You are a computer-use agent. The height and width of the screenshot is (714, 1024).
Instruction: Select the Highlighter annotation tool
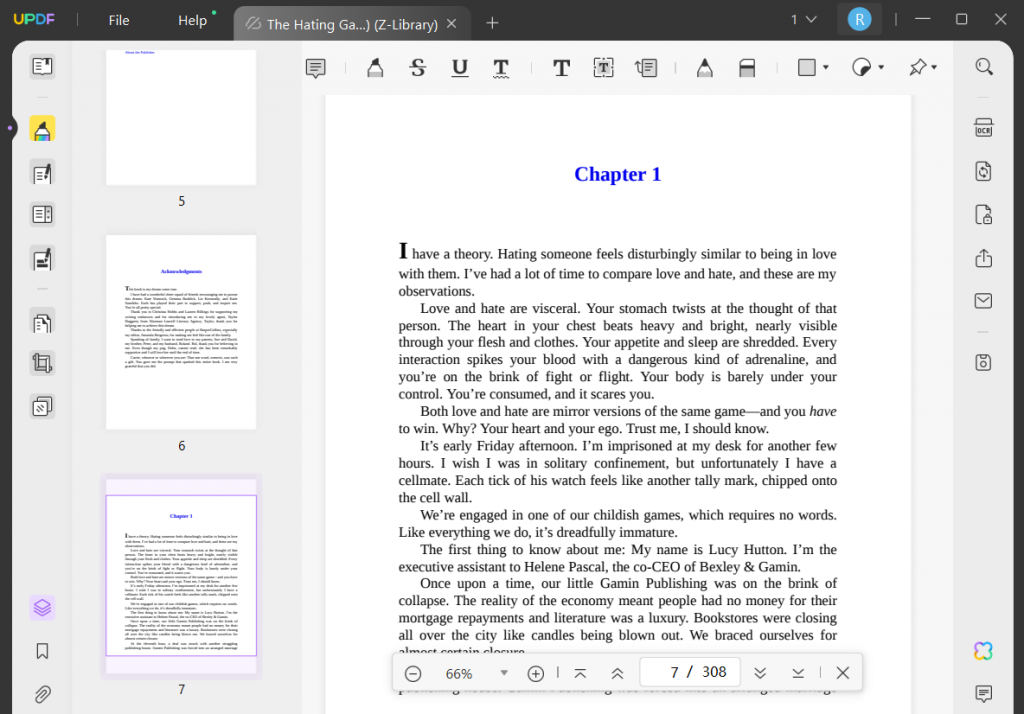click(375, 67)
